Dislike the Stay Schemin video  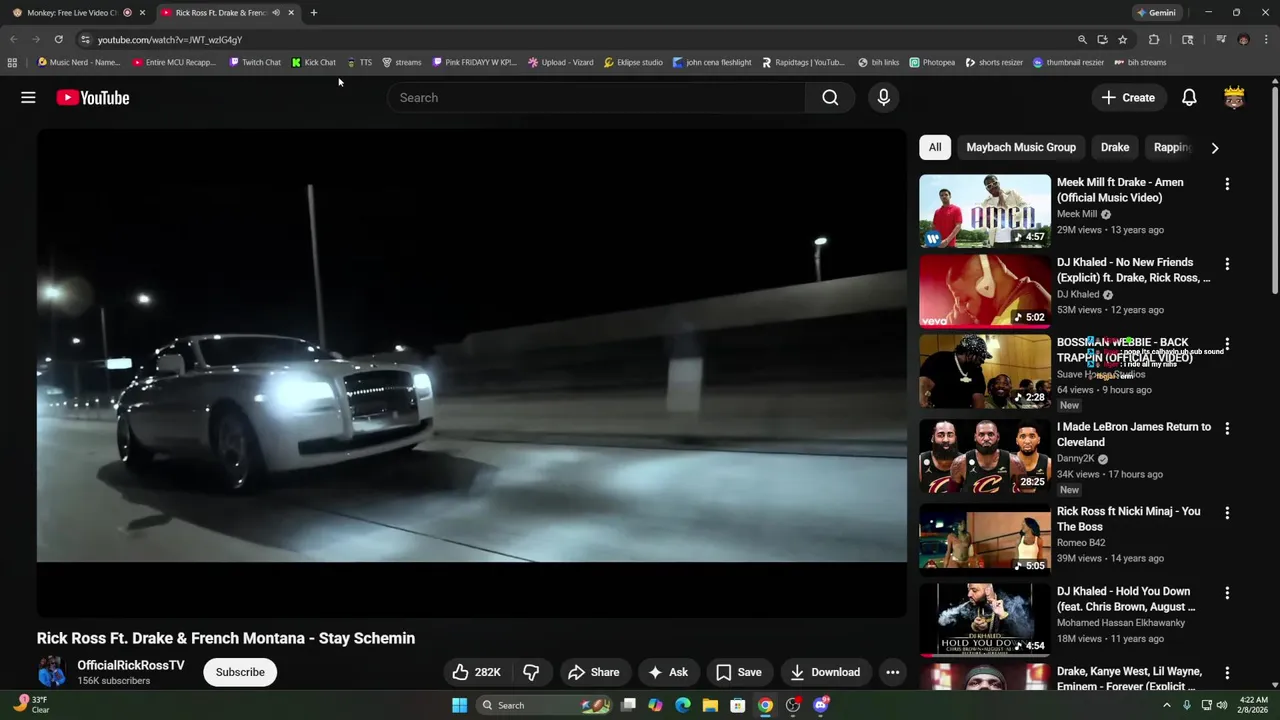click(x=531, y=672)
